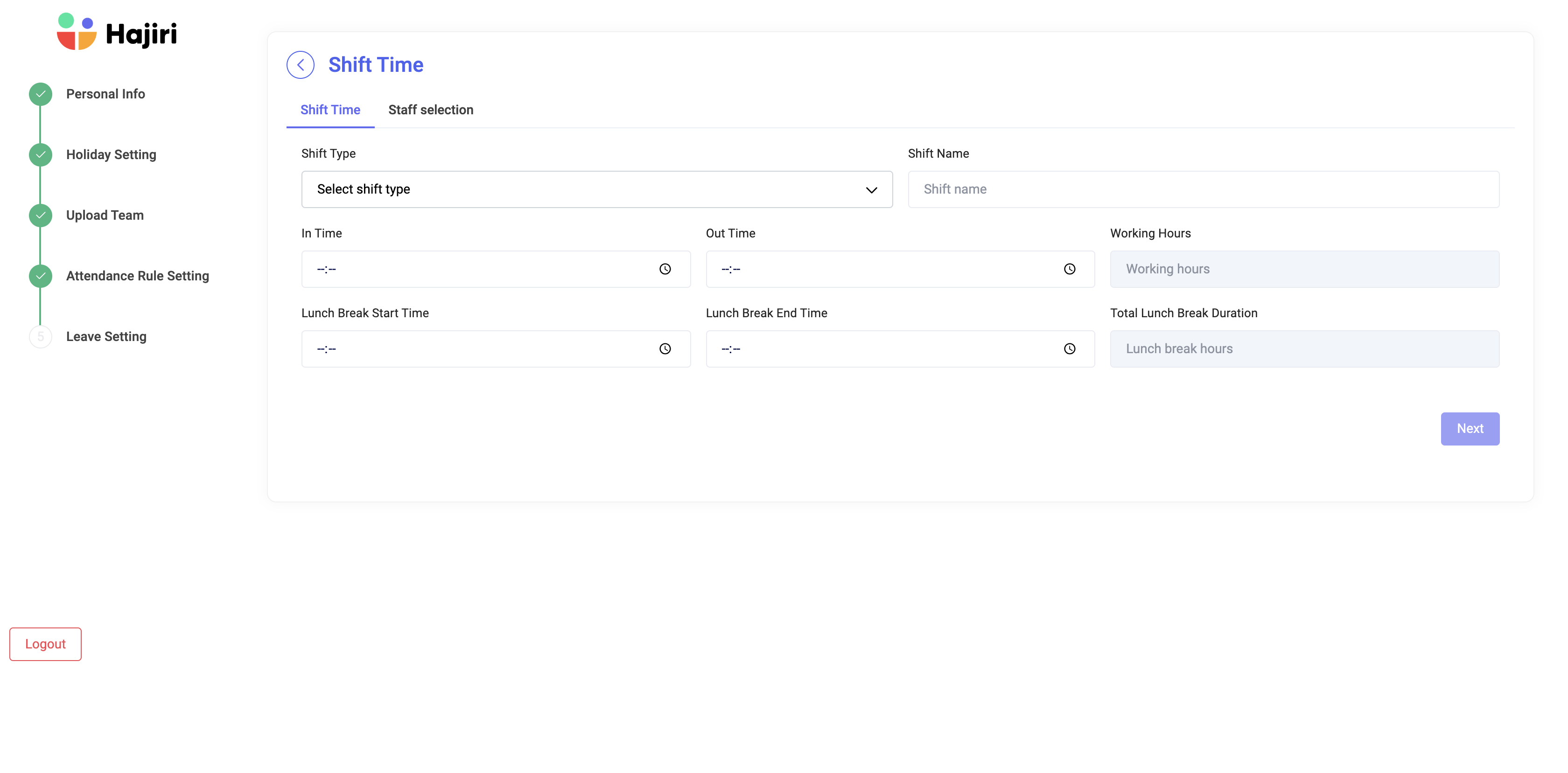Screen dimensions: 1568x773
Task: Click the Total Lunch Break Duration label
Action: click(x=1183, y=313)
